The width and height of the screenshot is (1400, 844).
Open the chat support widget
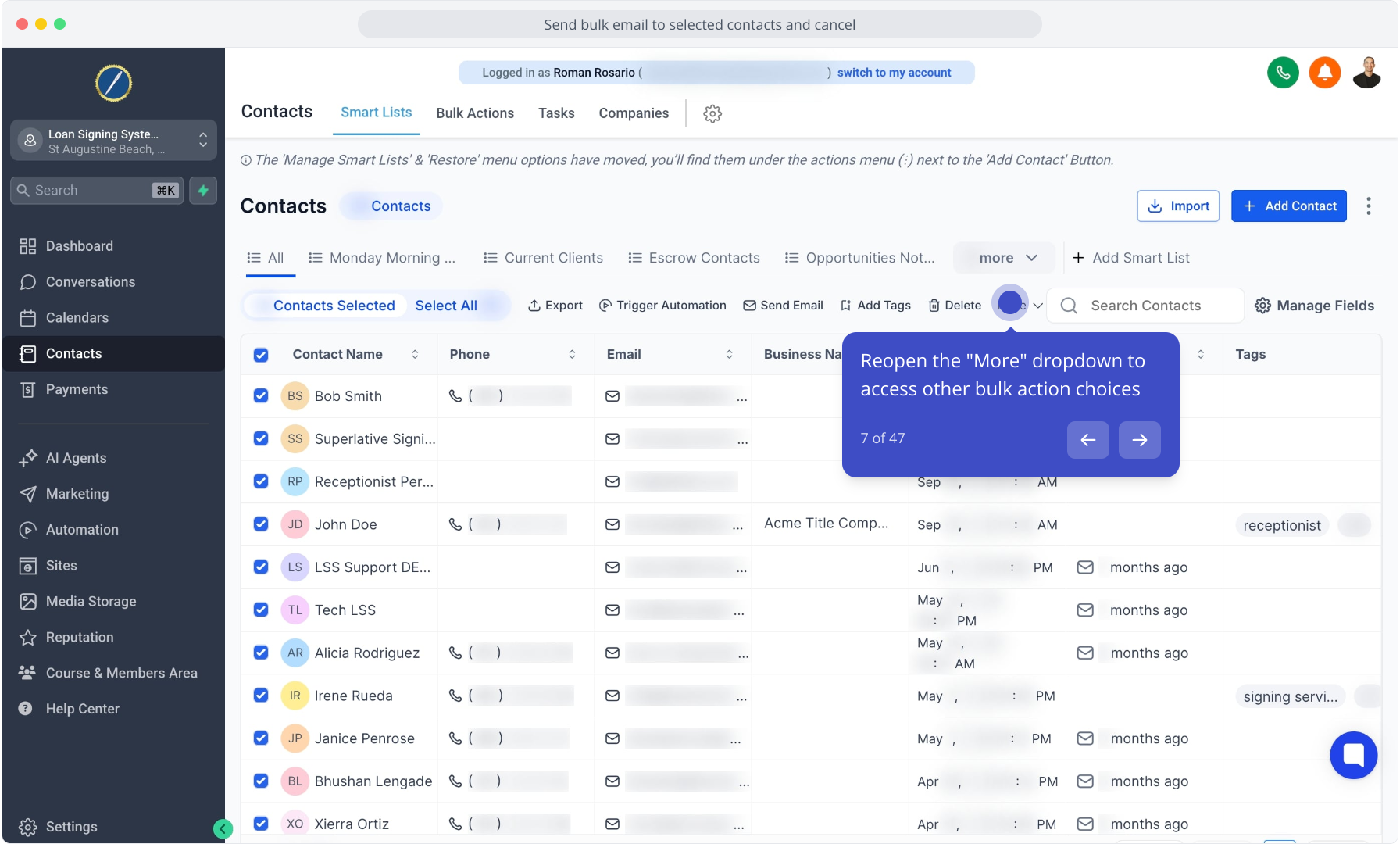tap(1354, 755)
